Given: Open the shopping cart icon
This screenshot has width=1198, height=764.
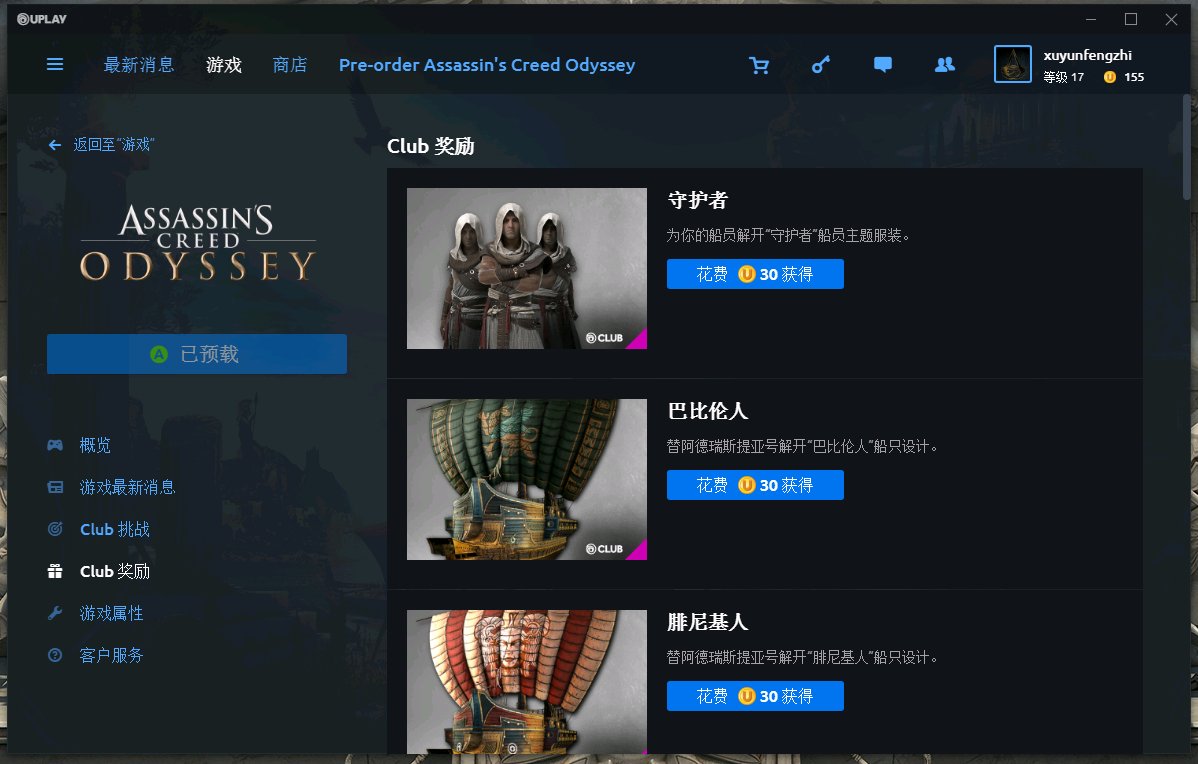Looking at the screenshot, I should (759, 65).
